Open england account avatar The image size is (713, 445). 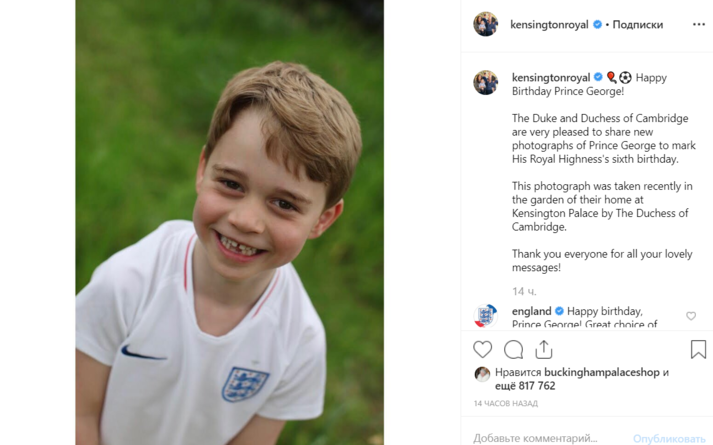tap(486, 316)
